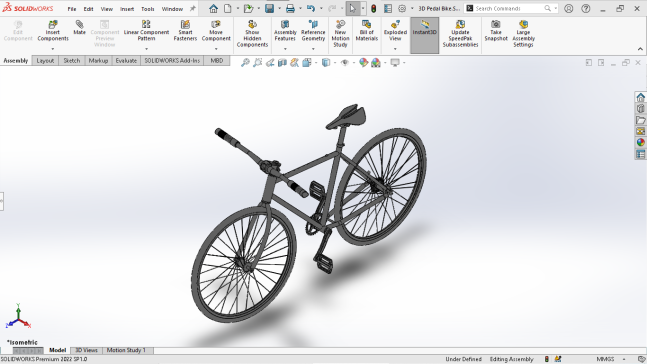Switch to the Evaluate tab

click(126, 61)
